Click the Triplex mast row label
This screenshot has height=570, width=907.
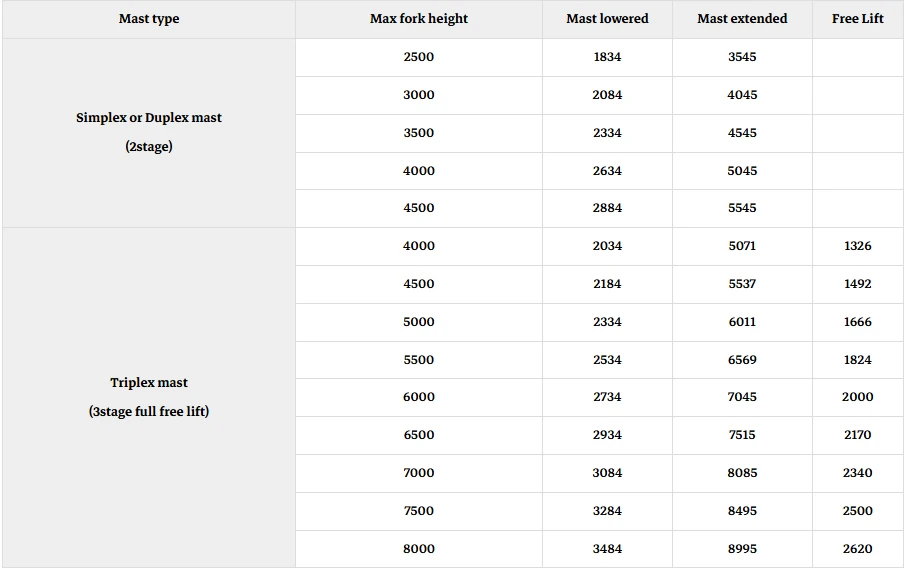tap(149, 397)
